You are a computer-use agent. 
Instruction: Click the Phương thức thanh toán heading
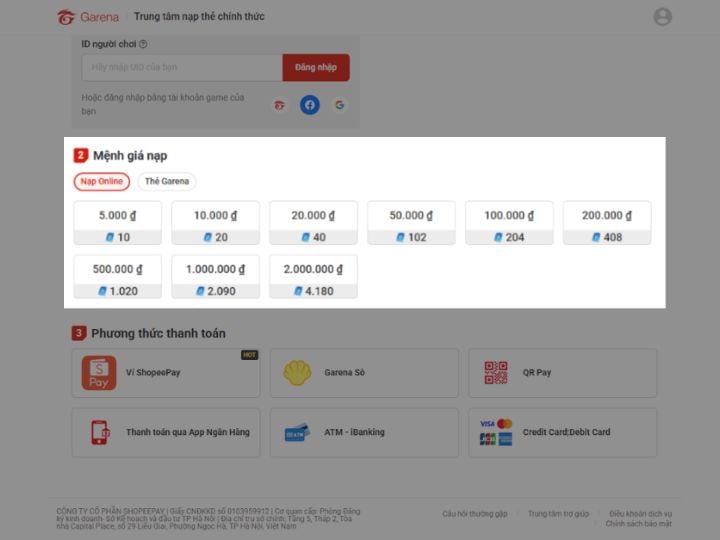[158, 333]
